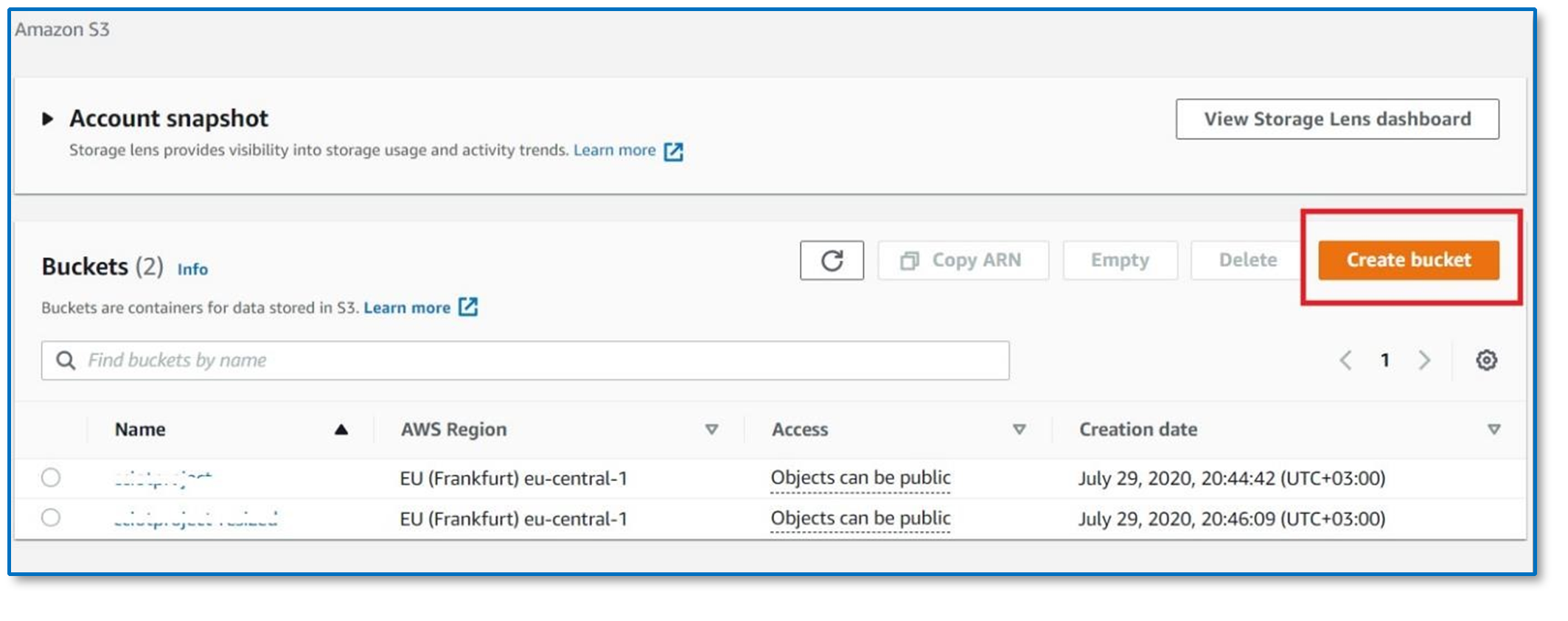Click the Delete bucket button

coord(1247,260)
